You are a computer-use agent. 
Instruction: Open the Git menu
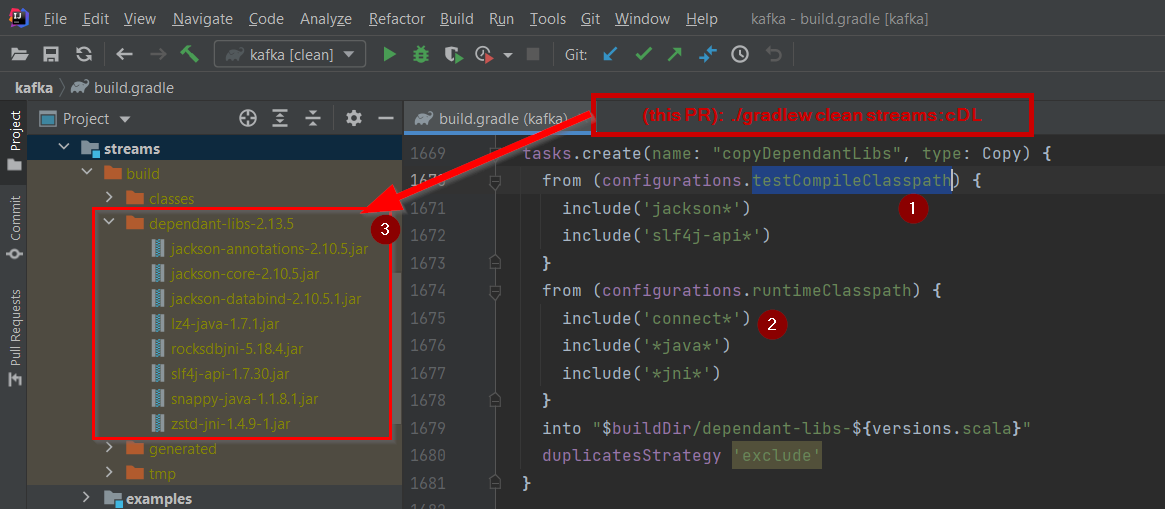(x=591, y=19)
